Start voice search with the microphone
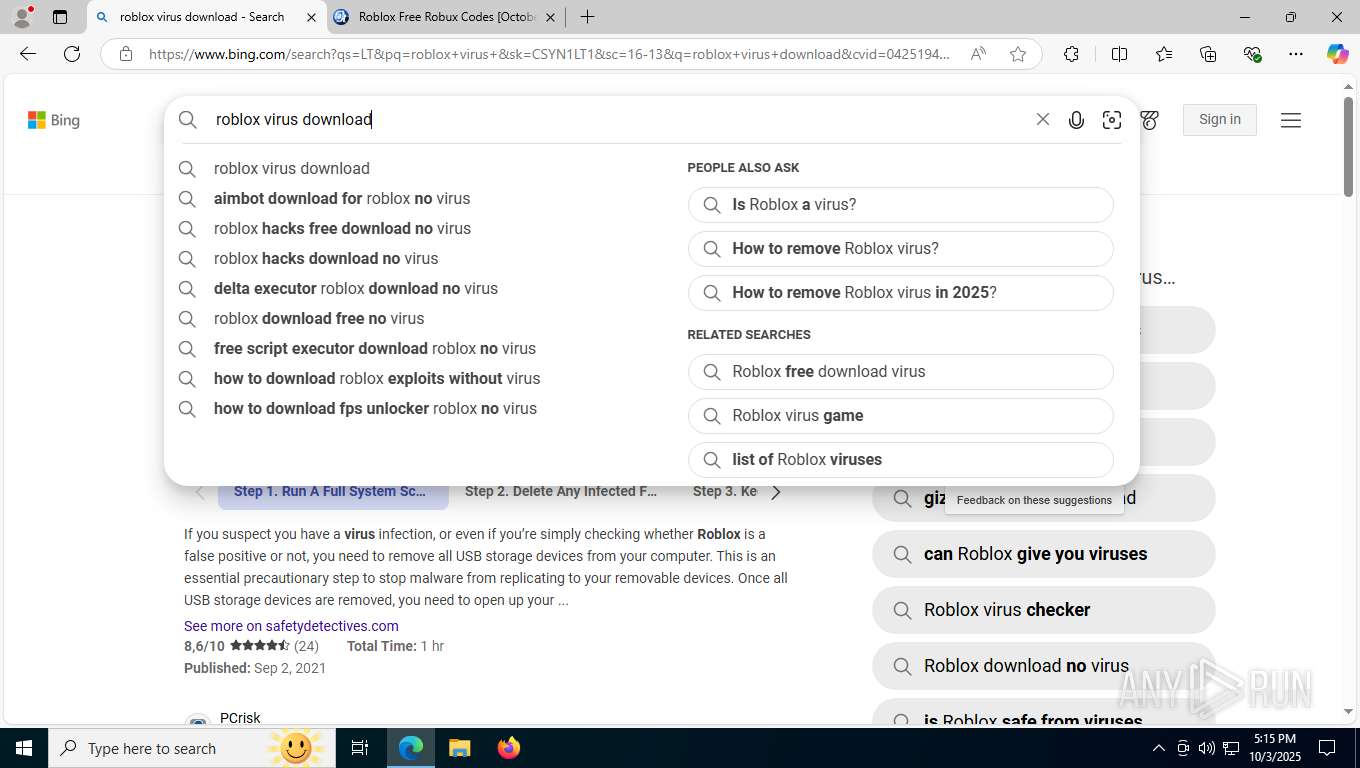1360x768 pixels. [x=1076, y=120]
